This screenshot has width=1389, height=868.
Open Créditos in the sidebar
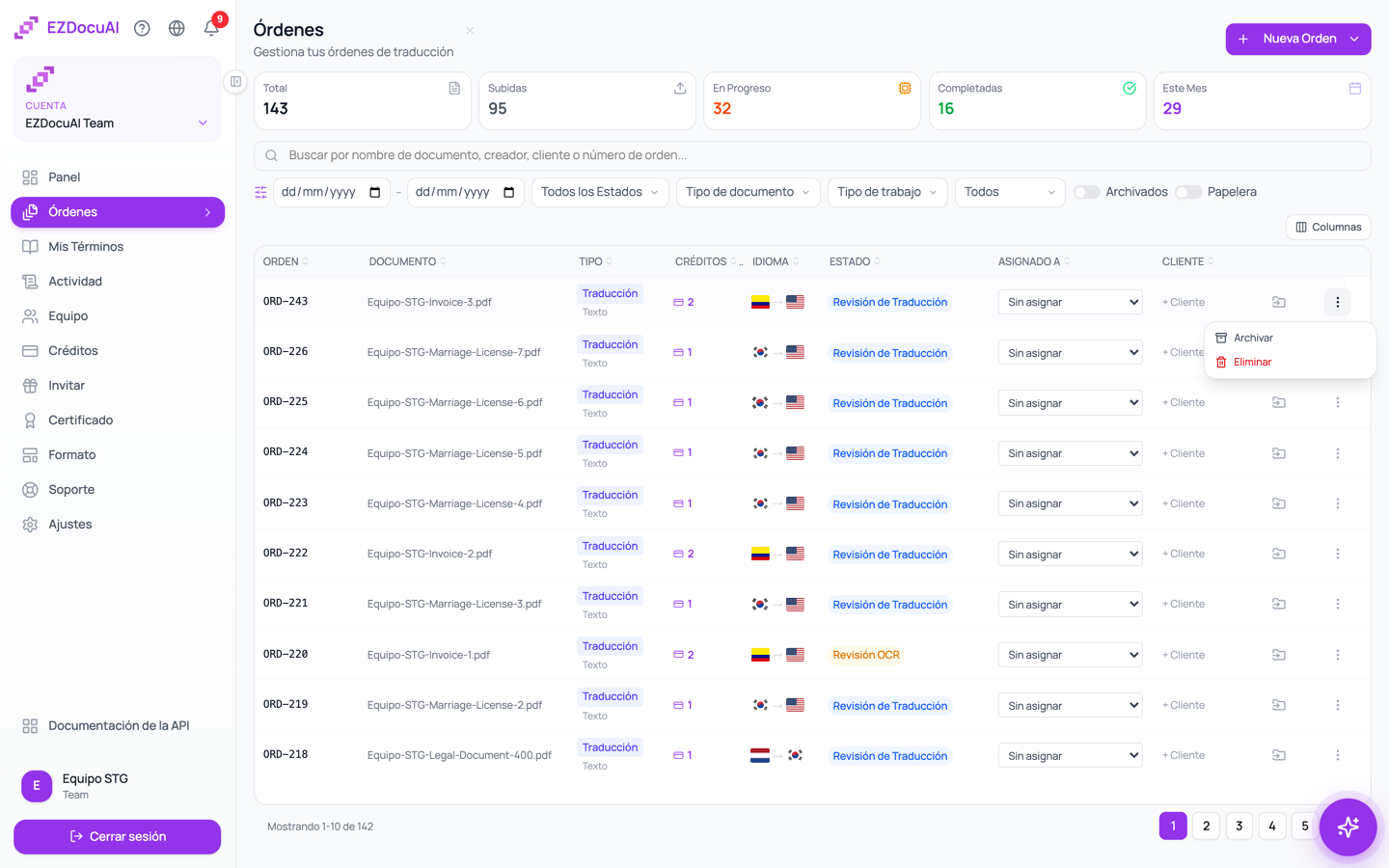click(118, 351)
